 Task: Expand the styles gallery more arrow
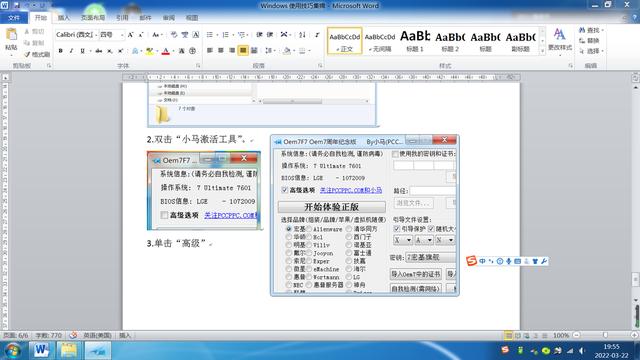point(542,51)
